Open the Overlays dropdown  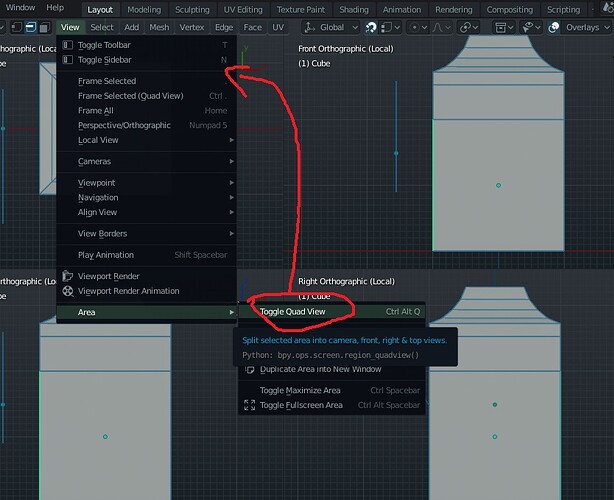(587, 27)
